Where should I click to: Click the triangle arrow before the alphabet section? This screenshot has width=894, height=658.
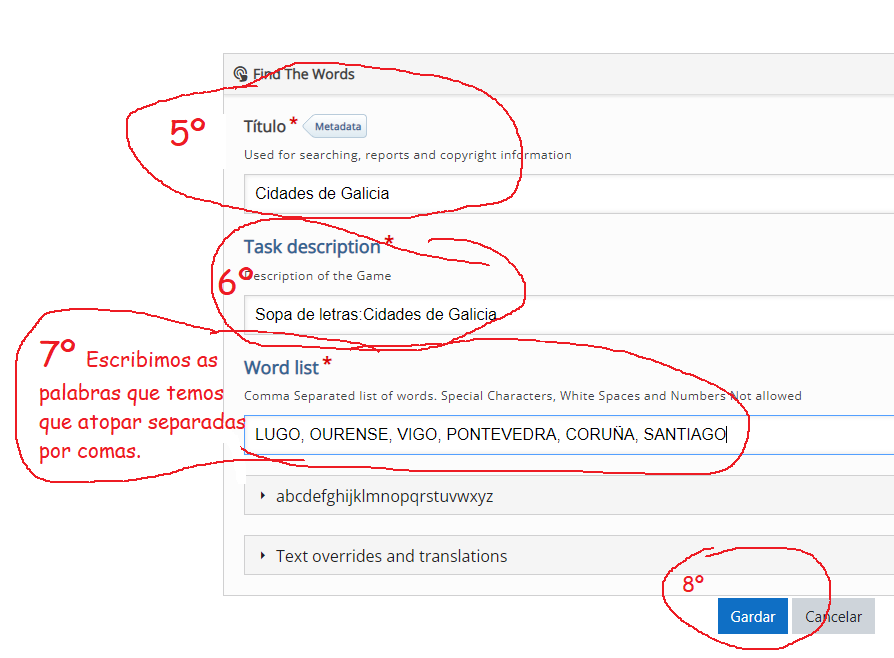[263, 496]
